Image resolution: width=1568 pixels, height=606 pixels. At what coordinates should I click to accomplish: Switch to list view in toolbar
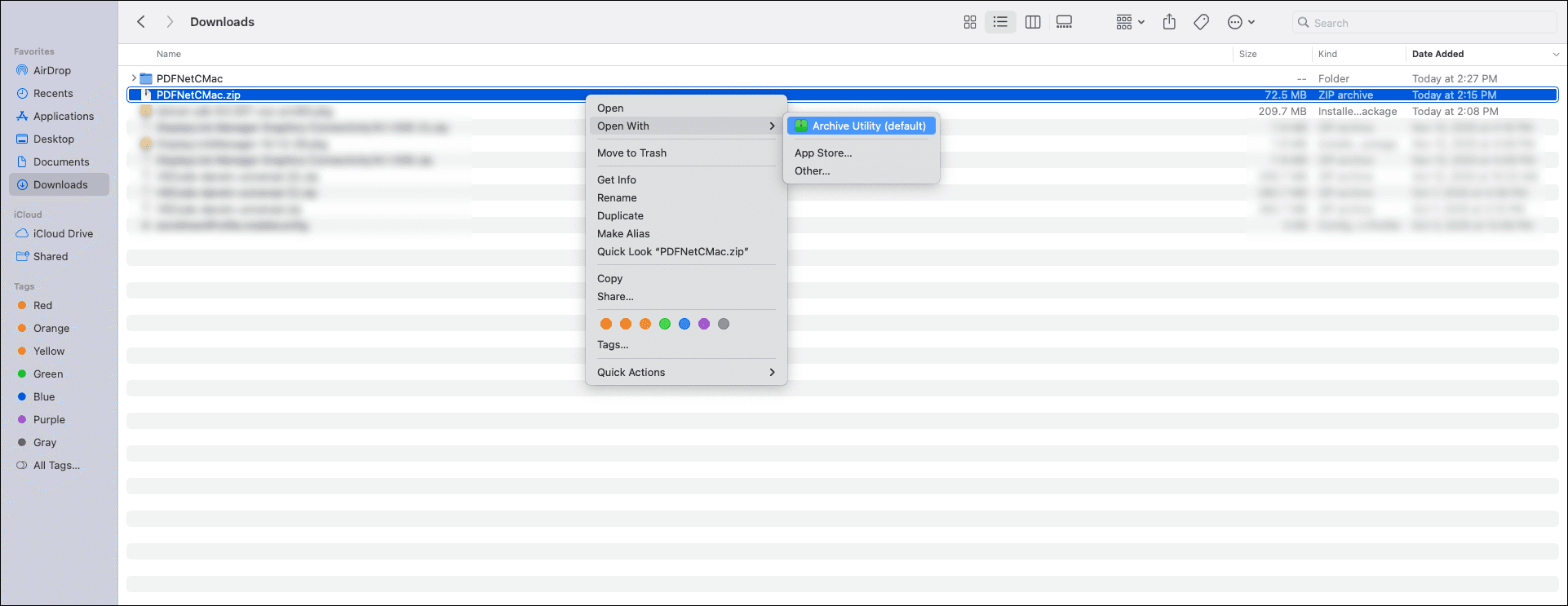tap(1000, 23)
